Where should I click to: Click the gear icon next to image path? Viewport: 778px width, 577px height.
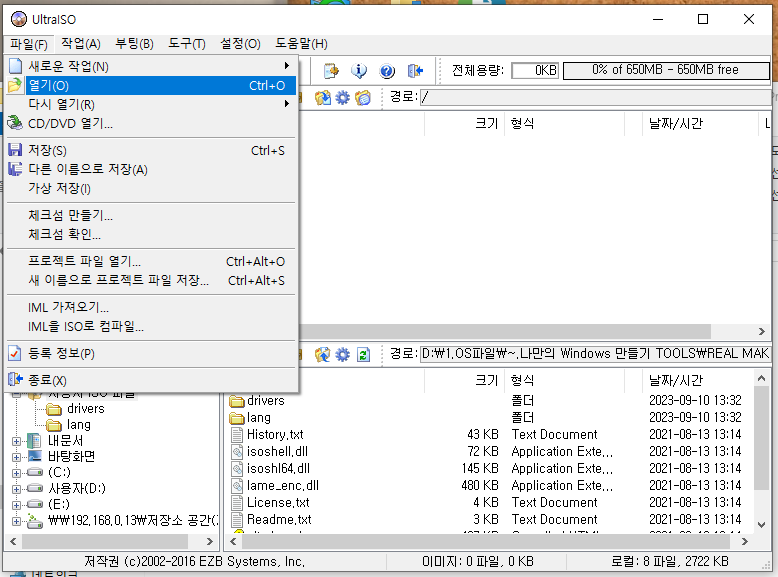pos(342,98)
